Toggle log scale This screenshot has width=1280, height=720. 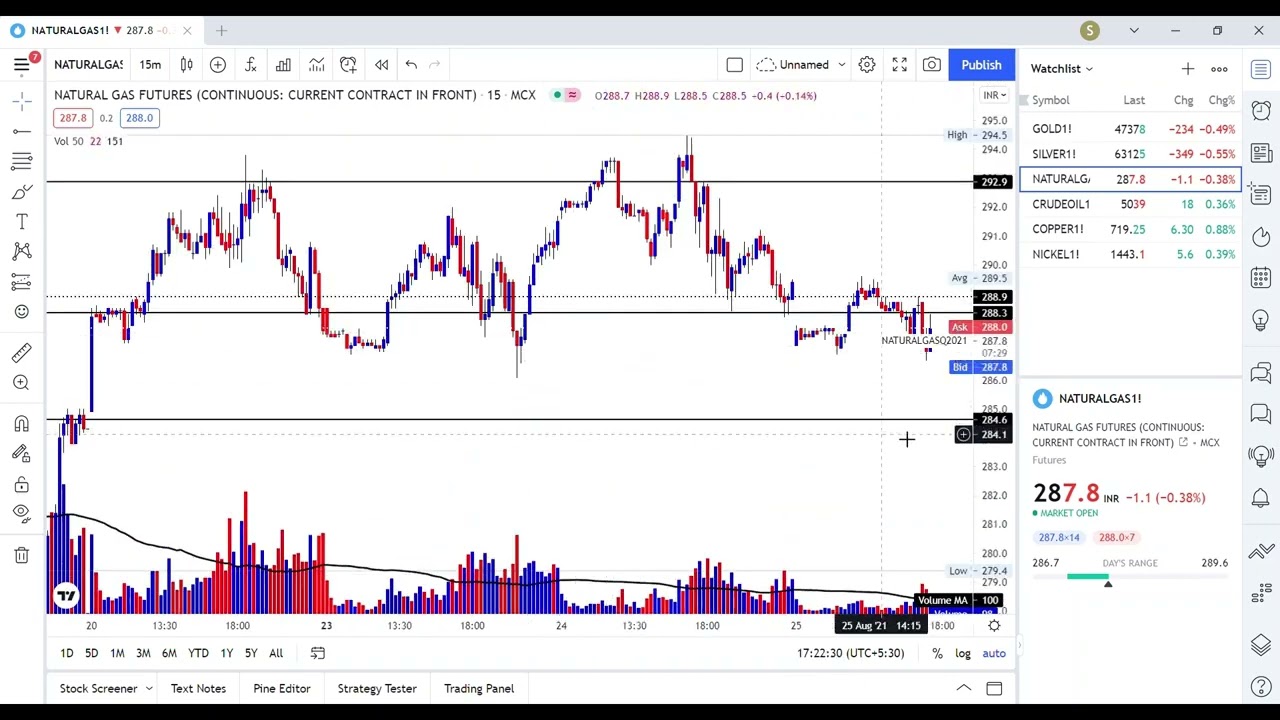point(962,654)
